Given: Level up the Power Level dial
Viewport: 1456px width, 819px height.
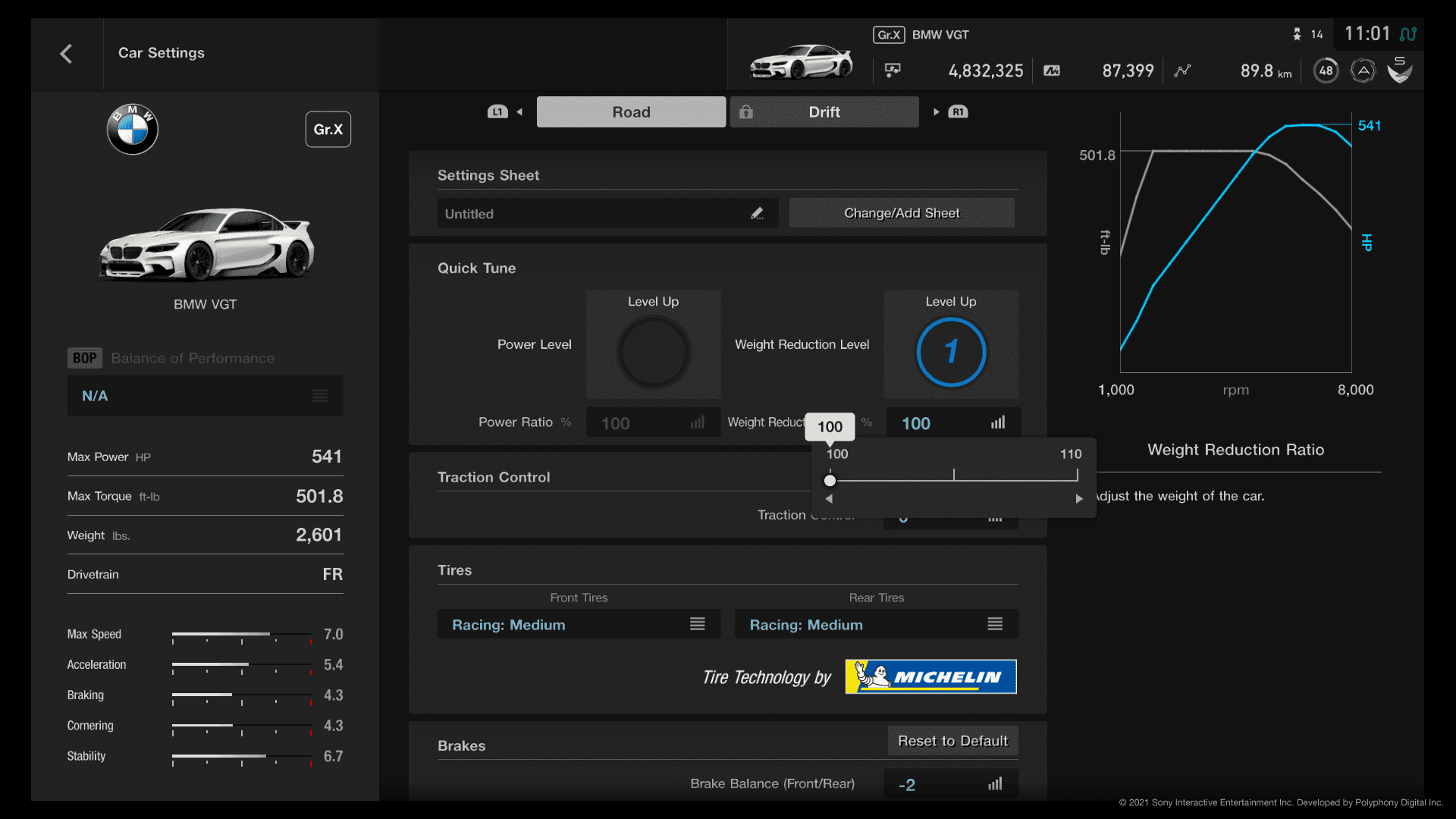Looking at the screenshot, I should [653, 344].
